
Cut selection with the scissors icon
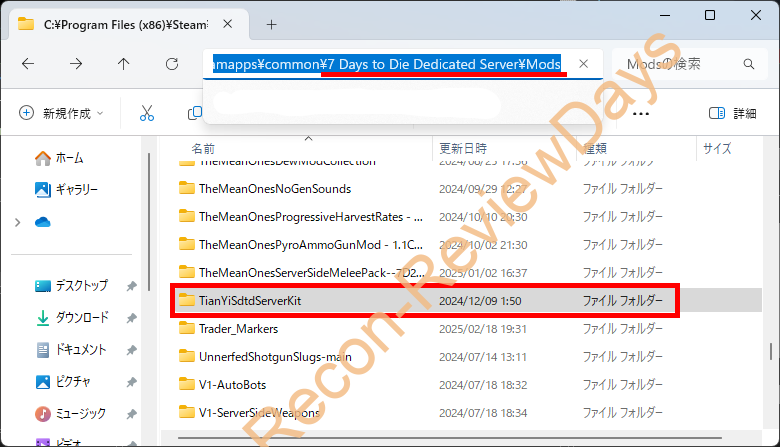pyautogui.click(x=147, y=113)
